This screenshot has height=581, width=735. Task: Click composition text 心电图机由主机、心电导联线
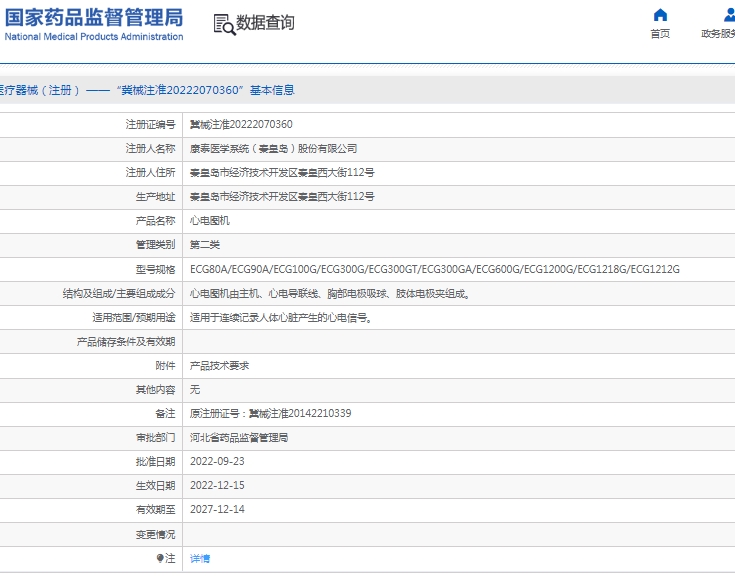[x=330, y=294]
